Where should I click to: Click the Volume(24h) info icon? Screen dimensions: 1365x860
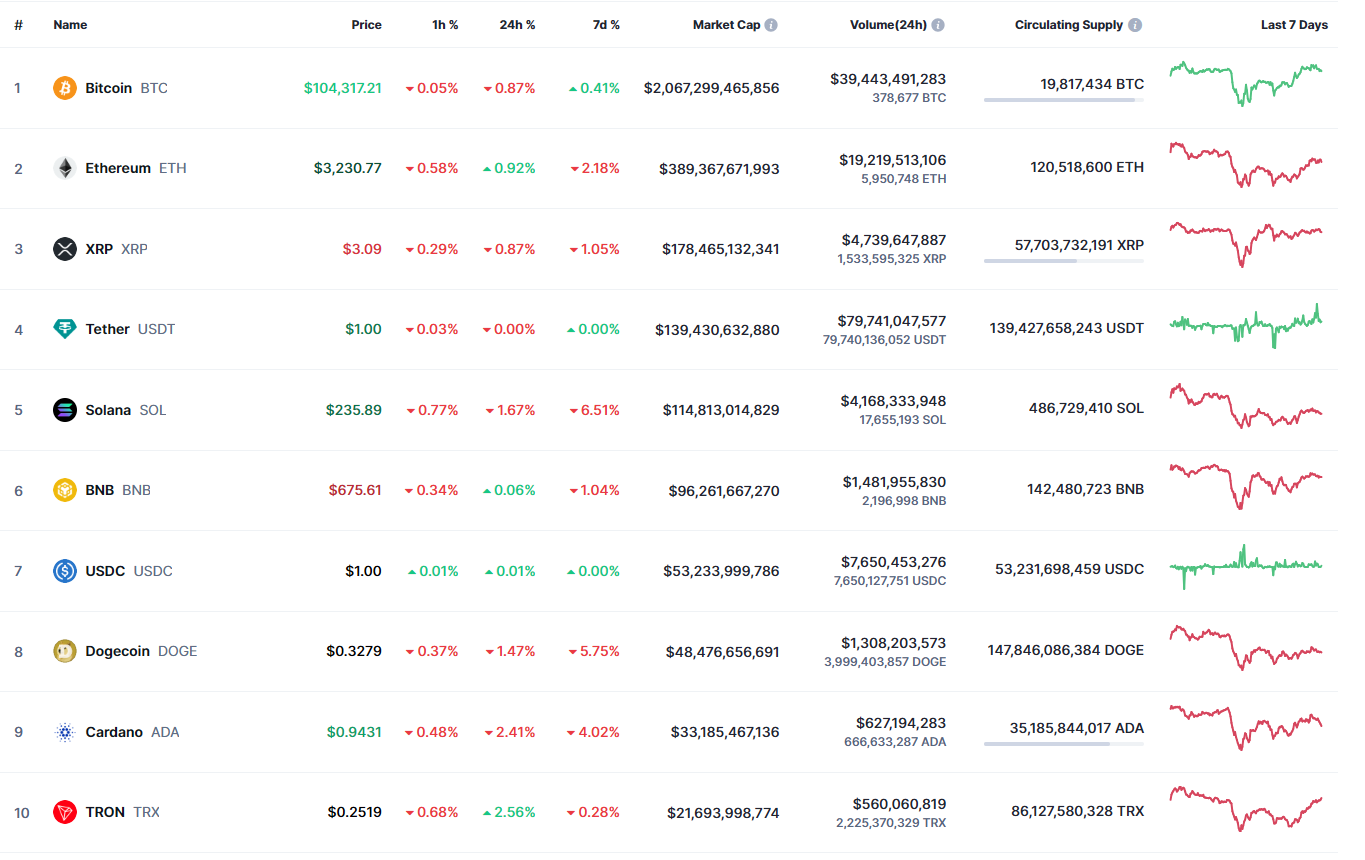[x=938, y=25]
